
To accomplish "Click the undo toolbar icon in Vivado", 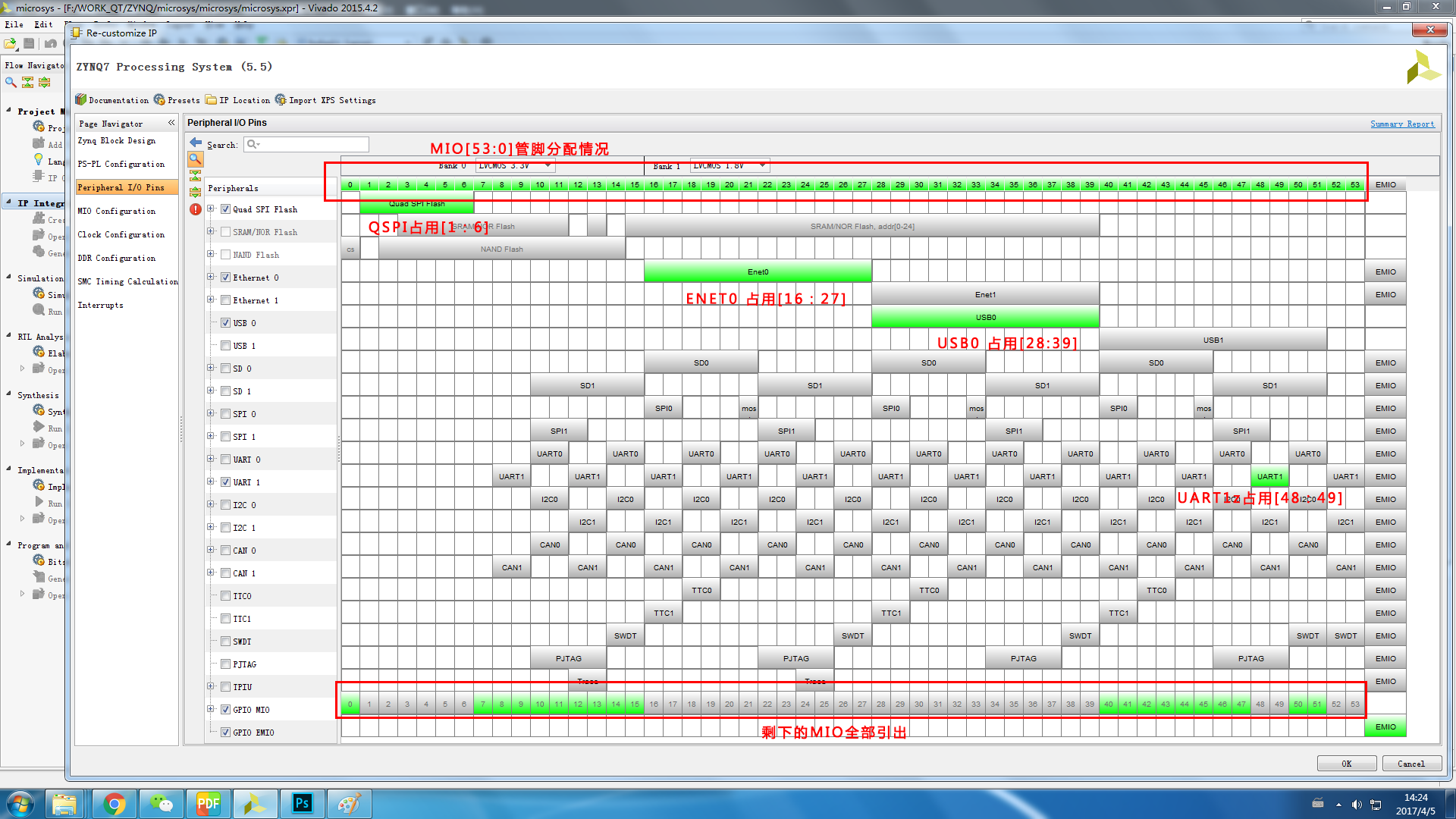I will coord(50,44).
